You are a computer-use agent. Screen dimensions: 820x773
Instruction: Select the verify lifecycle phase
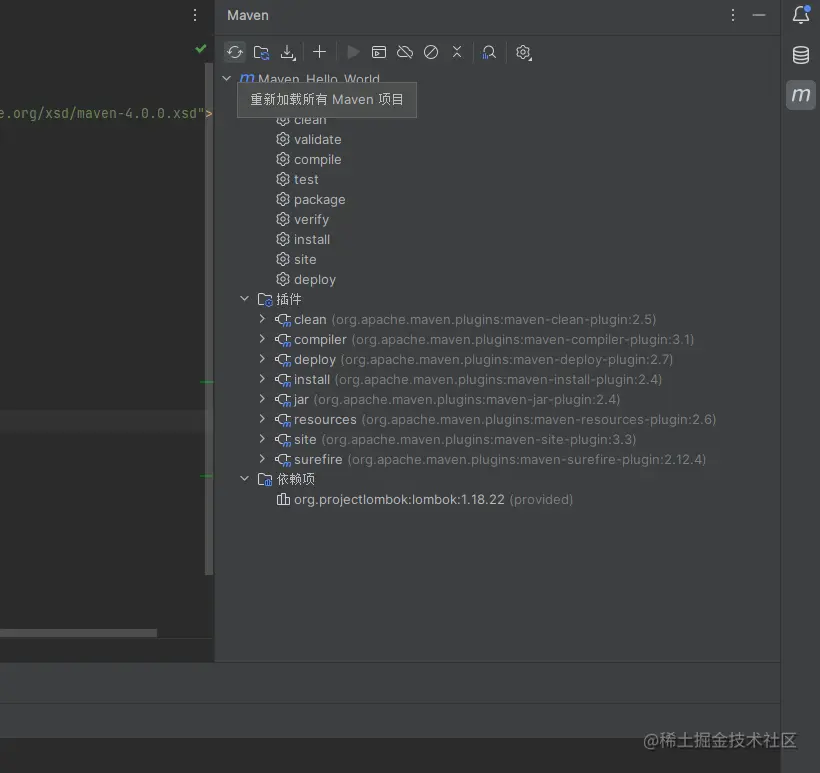302,220
